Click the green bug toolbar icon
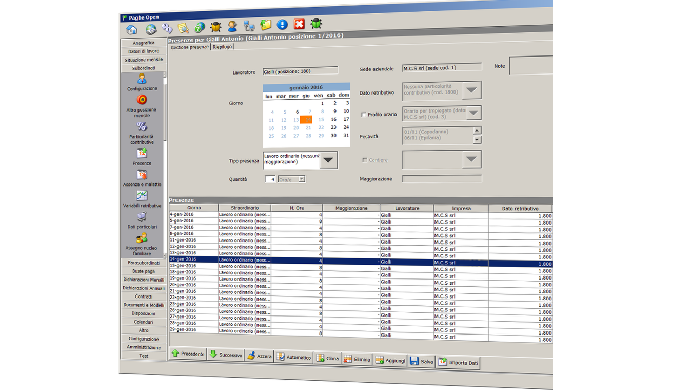Image resolution: width=680 pixels, height=390 pixels. [x=316, y=23]
